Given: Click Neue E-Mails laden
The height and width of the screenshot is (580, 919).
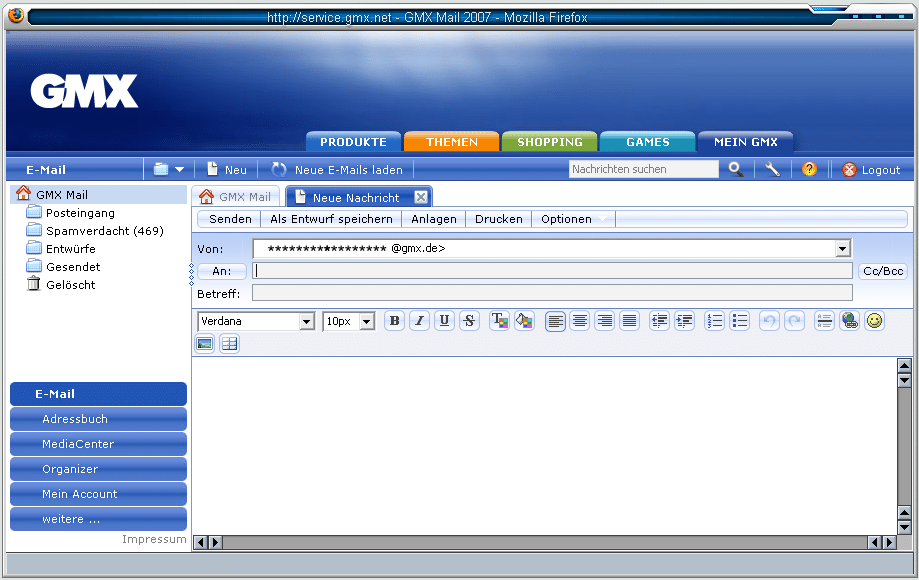Looking at the screenshot, I should pyautogui.click(x=337, y=170).
